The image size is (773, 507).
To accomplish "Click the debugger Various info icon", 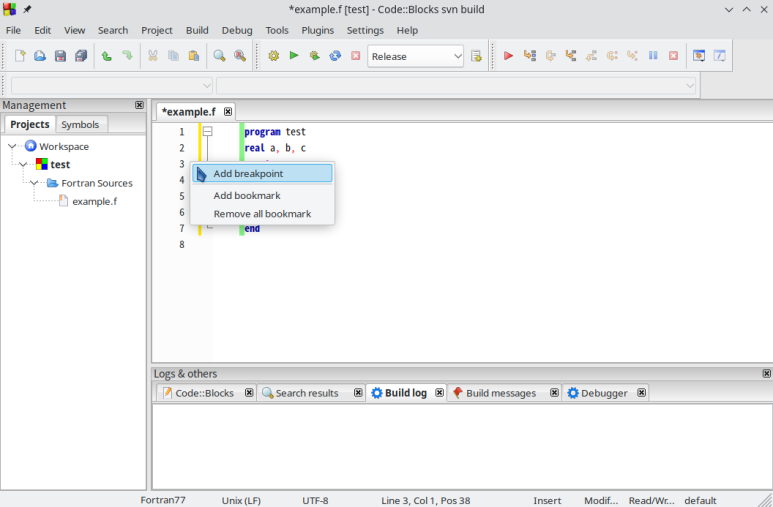I will 720,56.
